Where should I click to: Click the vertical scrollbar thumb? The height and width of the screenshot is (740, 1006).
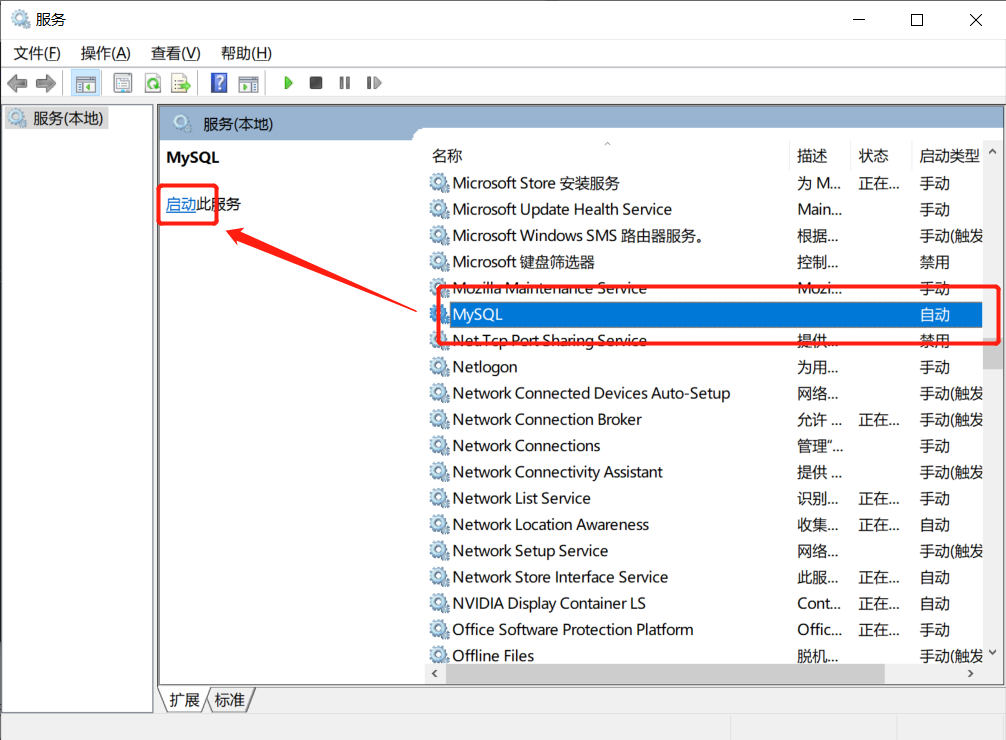[x=993, y=354]
